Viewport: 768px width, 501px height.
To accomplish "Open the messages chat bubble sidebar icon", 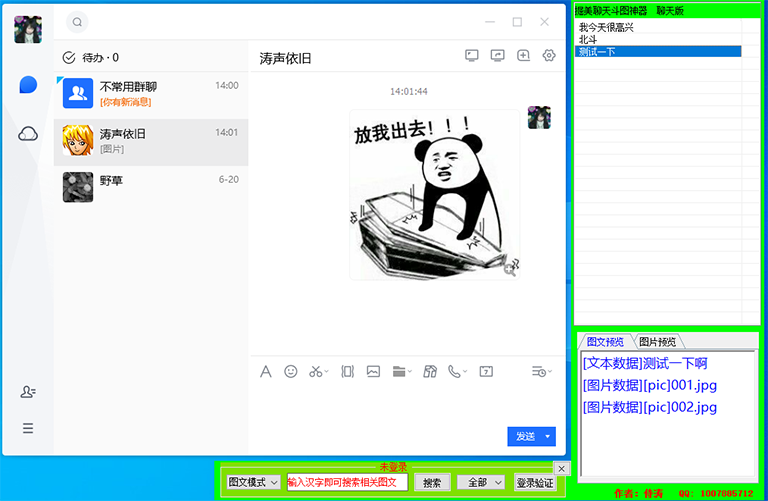I will [28, 85].
